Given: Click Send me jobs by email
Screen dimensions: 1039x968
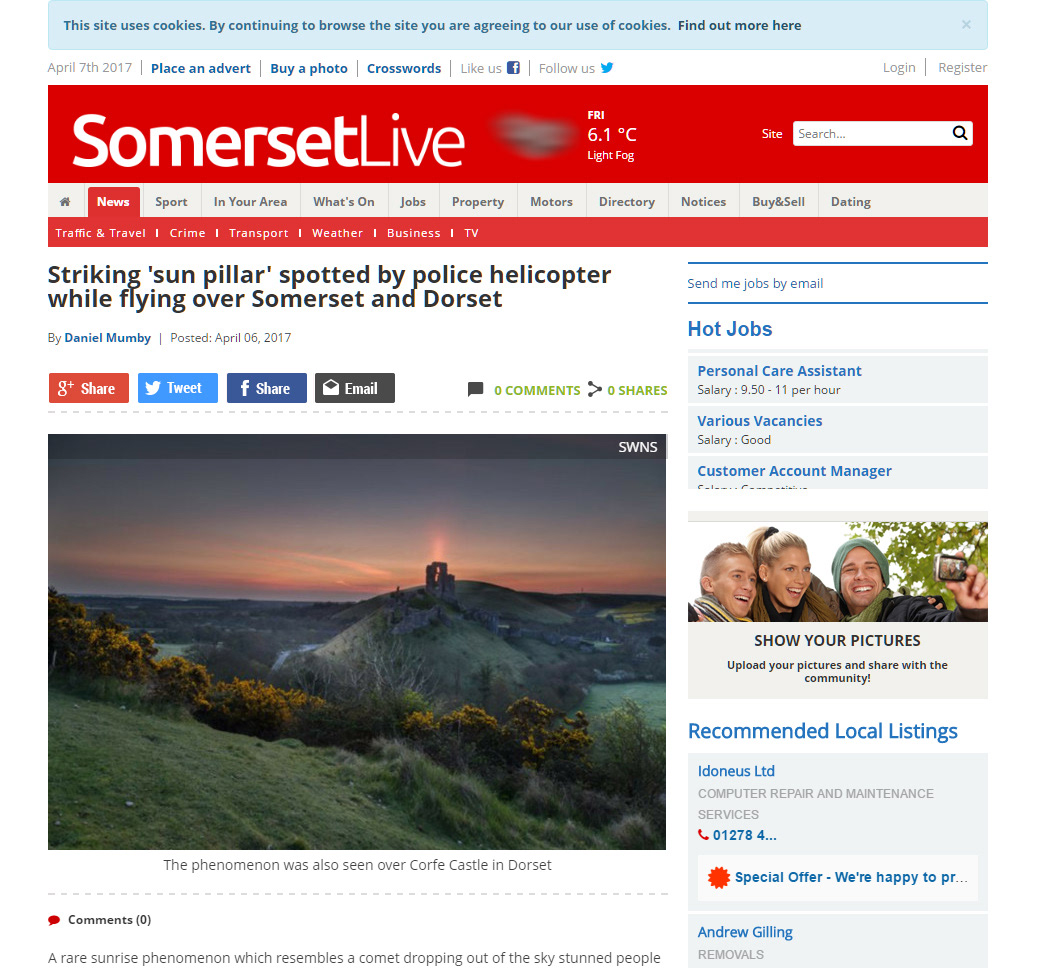Looking at the screenshot, I should pyautogui.click(x=755, y=284).
